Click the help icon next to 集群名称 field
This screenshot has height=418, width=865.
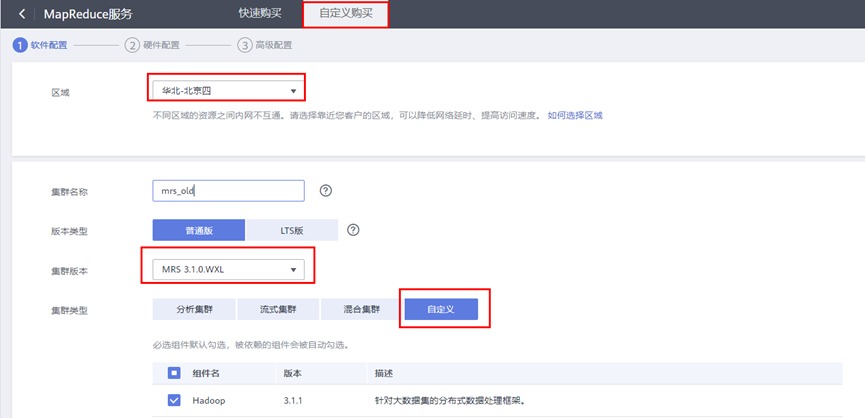pyautogui.click(x=325, y=191)
